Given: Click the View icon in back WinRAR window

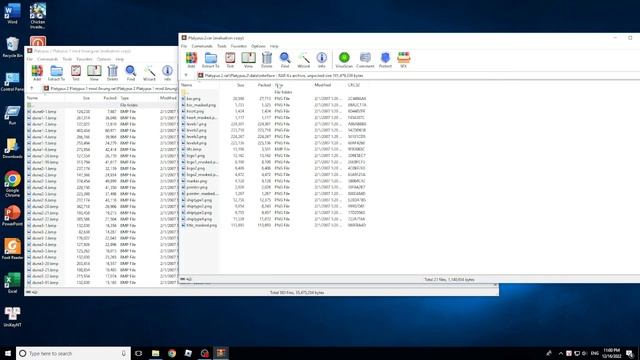Looking at the screenshot, I should pos(94,73).
